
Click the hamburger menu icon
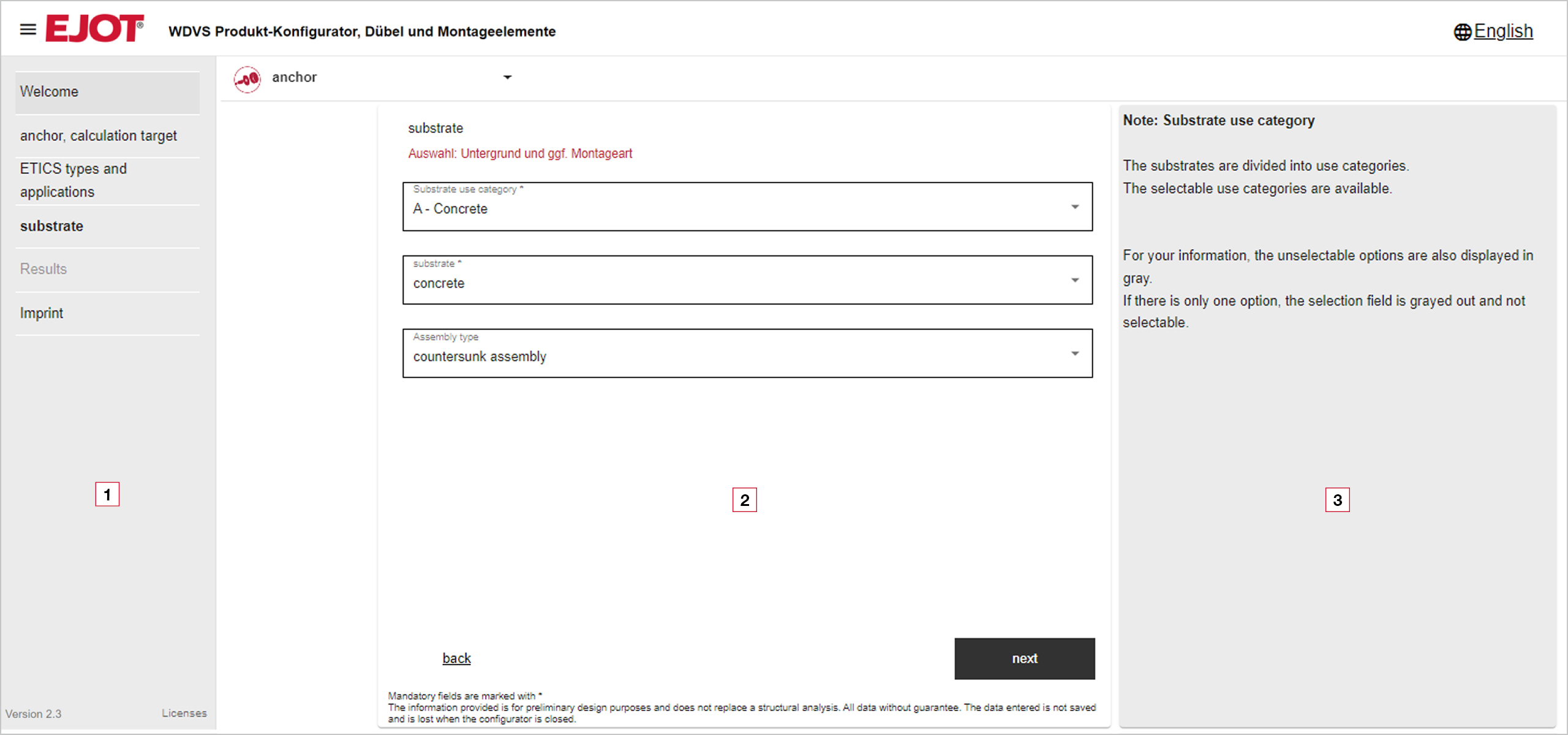tap(27, 31)
